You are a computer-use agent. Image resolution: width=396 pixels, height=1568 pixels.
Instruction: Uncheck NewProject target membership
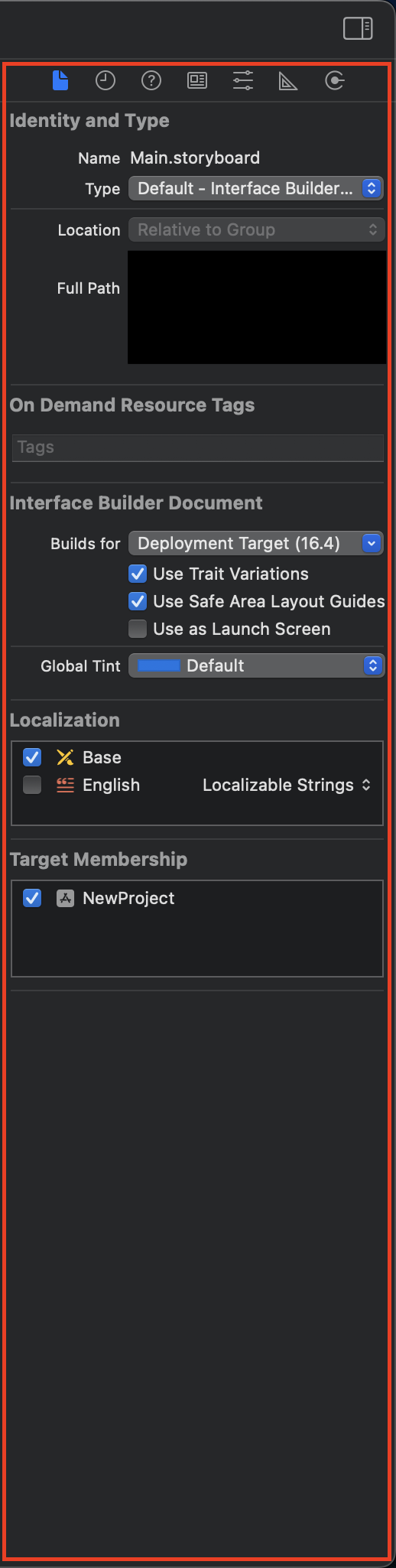pos(32,898)
